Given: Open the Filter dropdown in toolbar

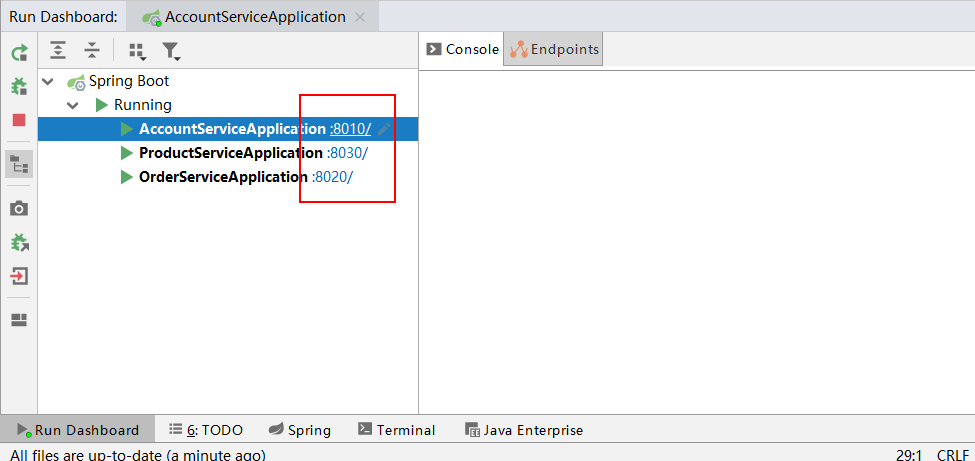Looking at the screenshot, I should click(x=171, y=50).
